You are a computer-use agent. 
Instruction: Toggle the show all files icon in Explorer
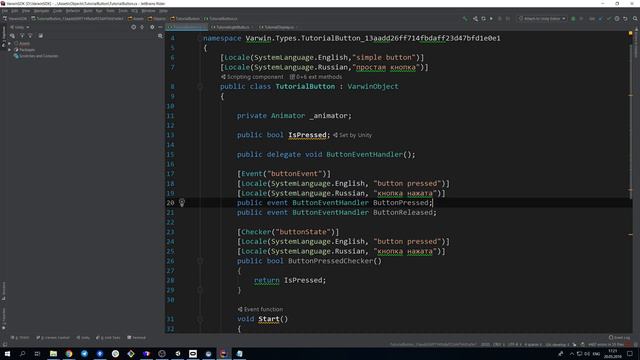point(40,36)
